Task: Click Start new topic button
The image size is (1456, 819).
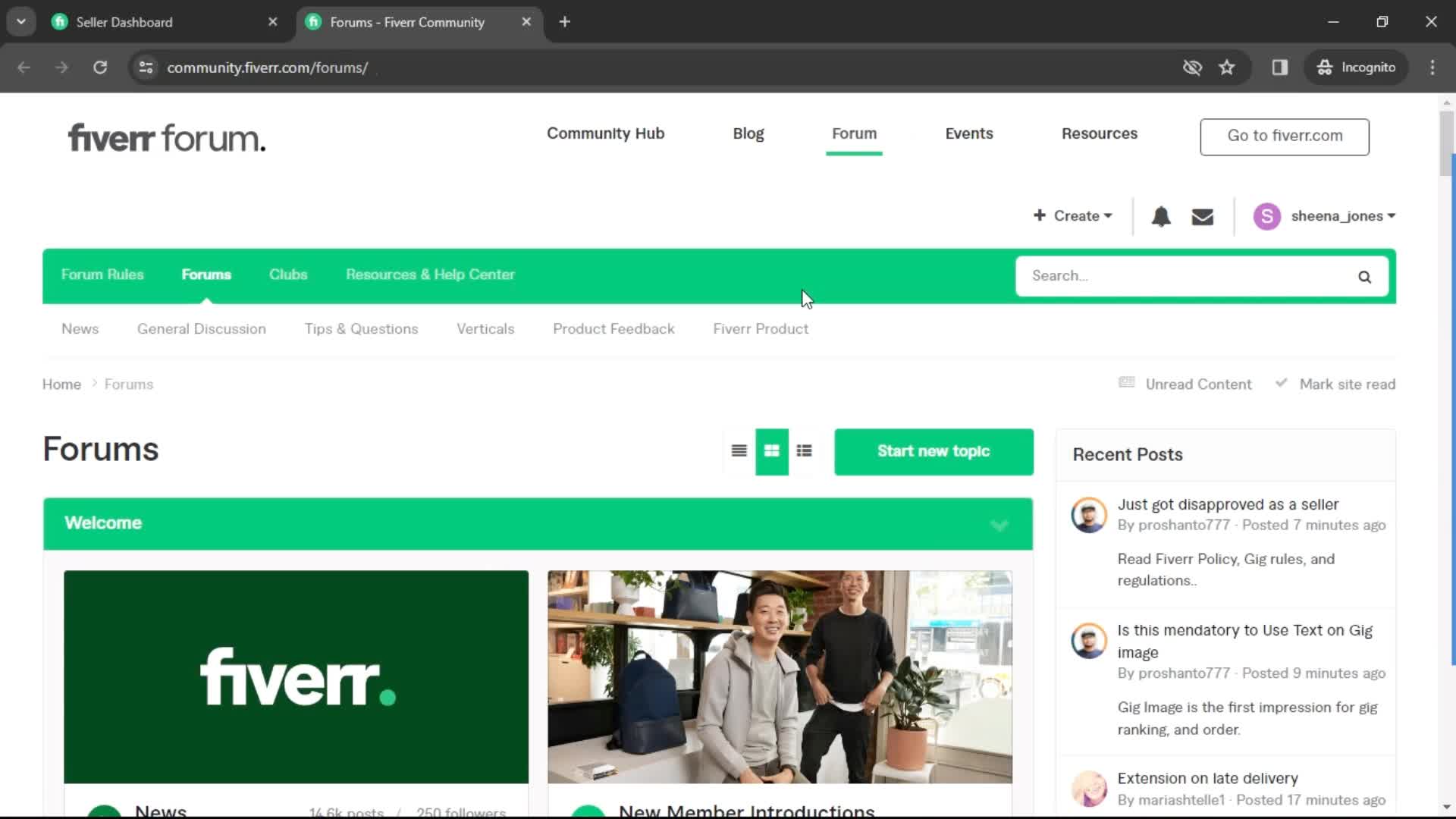Action: [x=934, y=452]
